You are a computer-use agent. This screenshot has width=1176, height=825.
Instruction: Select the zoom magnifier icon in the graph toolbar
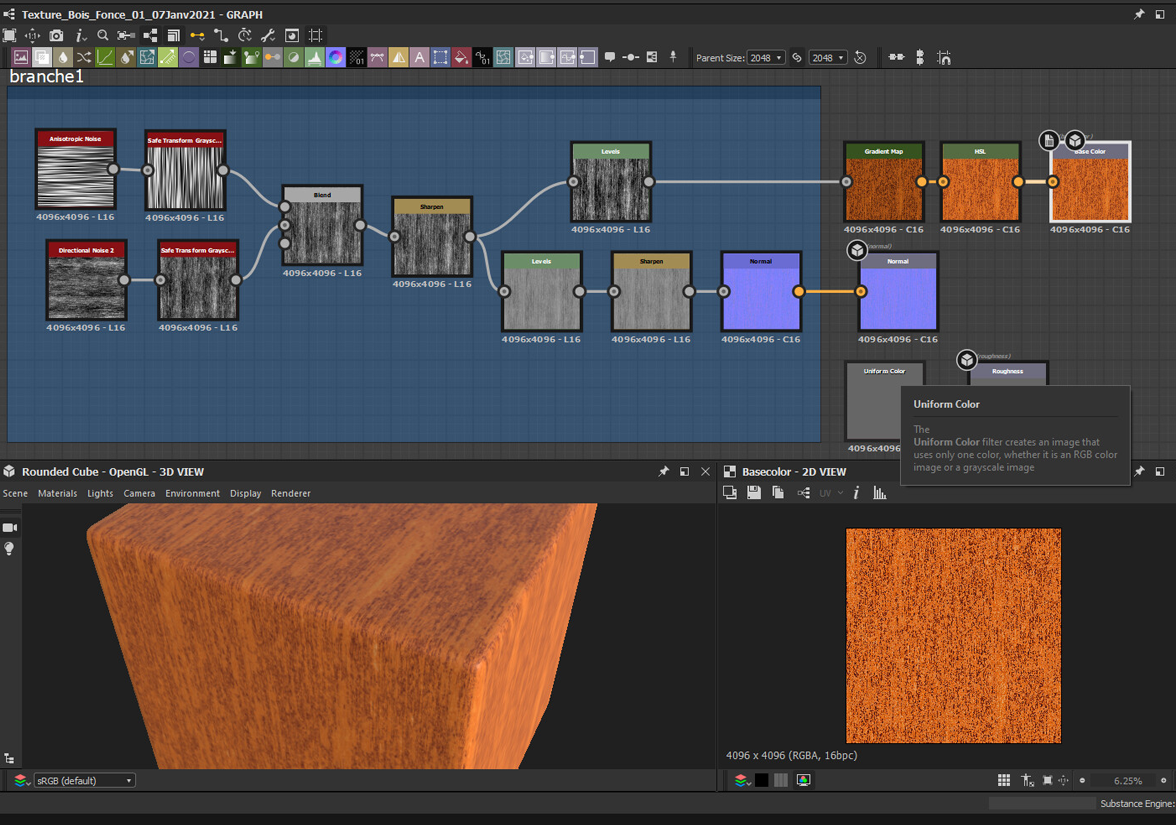point(104,34)
